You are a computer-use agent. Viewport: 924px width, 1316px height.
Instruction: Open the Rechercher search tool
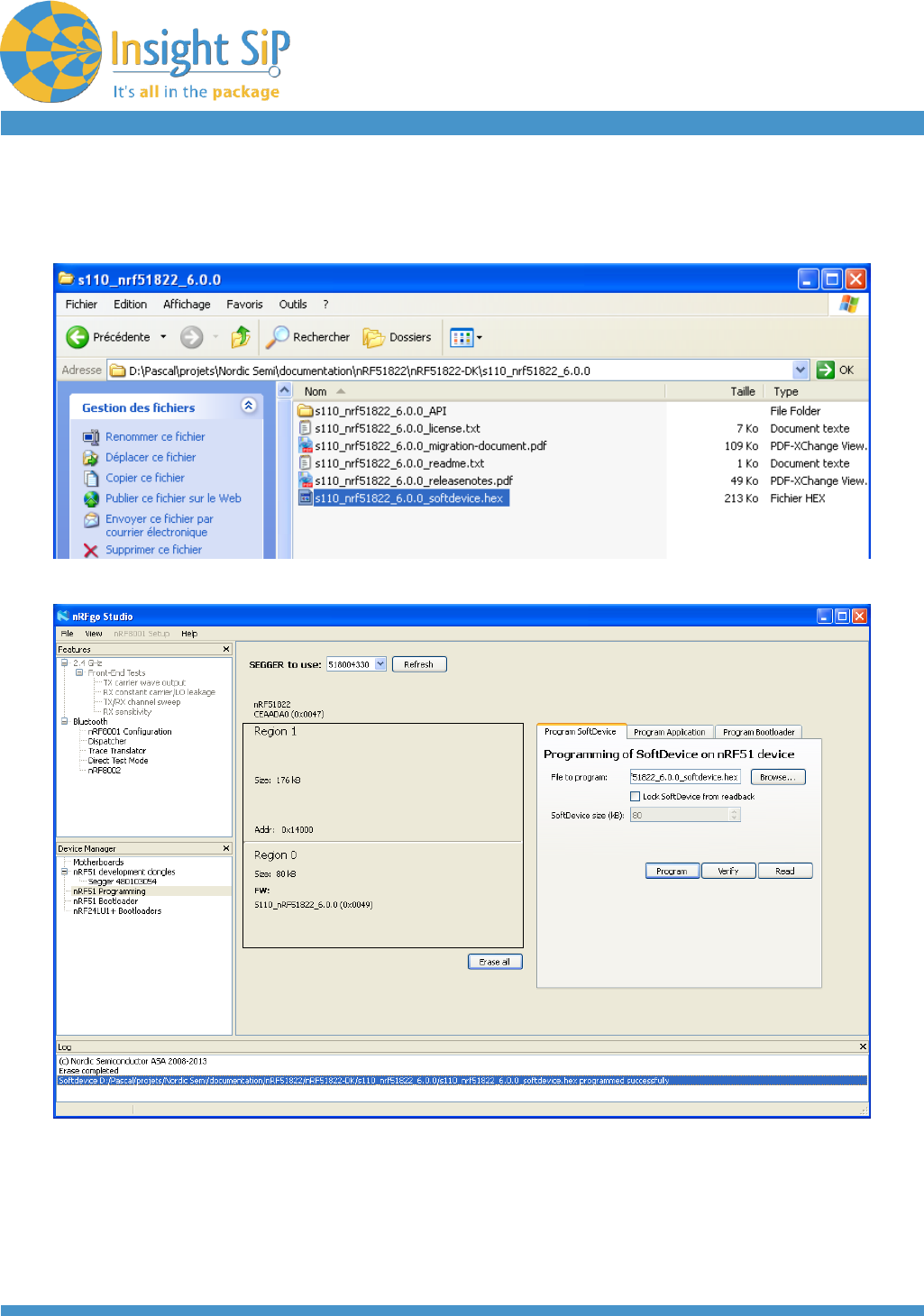pos(308,337)
